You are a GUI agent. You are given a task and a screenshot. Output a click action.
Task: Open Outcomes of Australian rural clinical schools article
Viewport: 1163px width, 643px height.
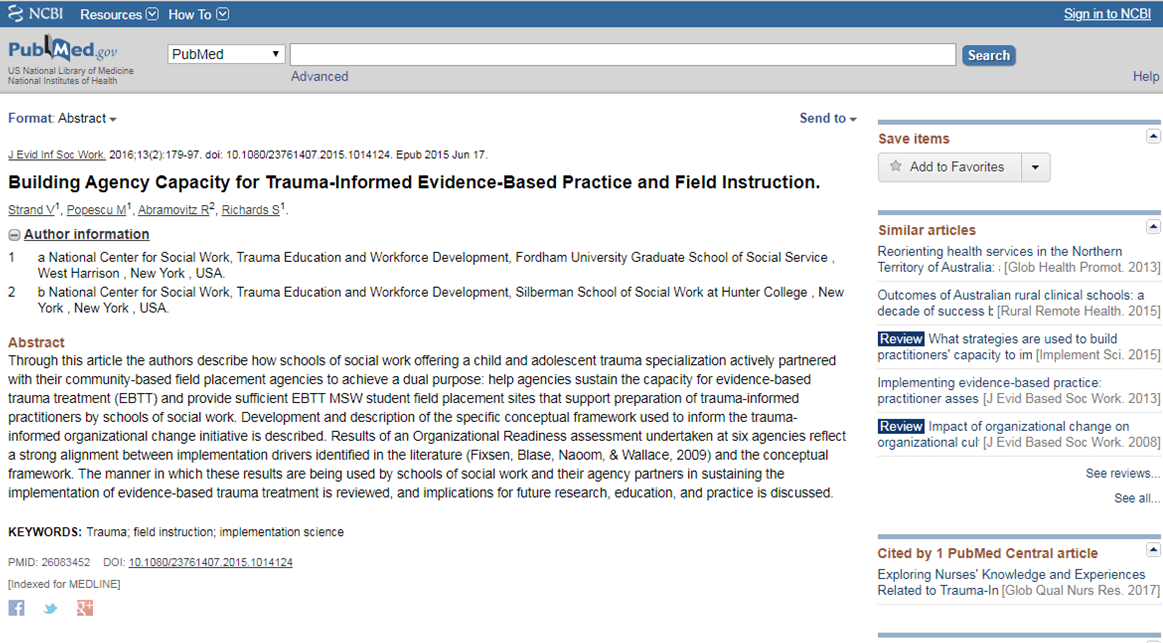(x=1010, y=303)
